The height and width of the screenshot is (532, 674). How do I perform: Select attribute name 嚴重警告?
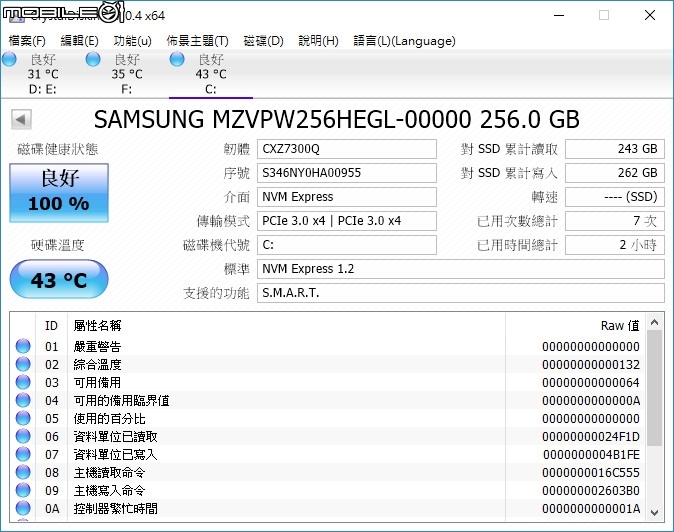click(98, 346)
